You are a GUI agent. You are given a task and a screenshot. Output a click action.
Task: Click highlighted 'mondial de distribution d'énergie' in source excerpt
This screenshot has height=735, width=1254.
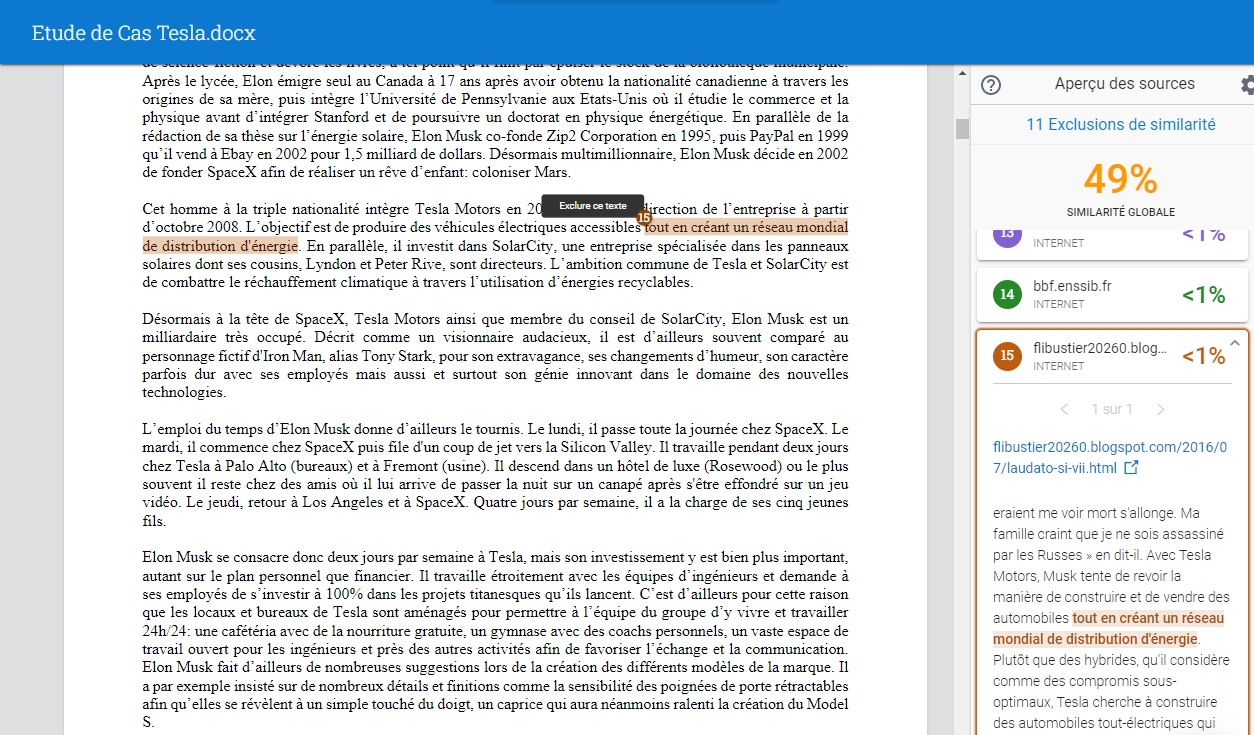[1095, 638]
